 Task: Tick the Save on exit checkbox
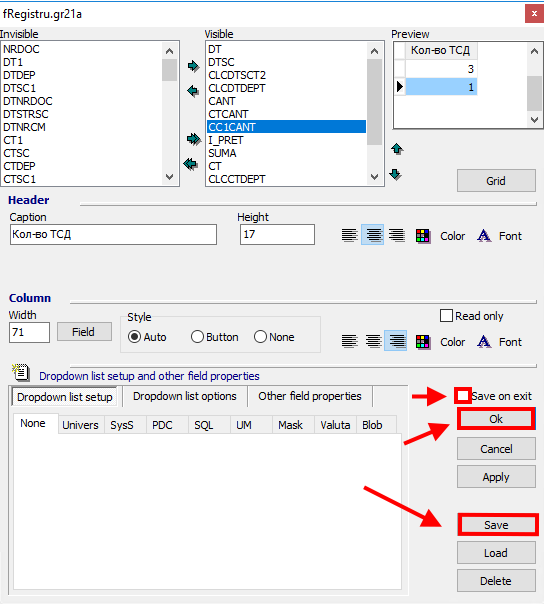[x=463, y=396]
